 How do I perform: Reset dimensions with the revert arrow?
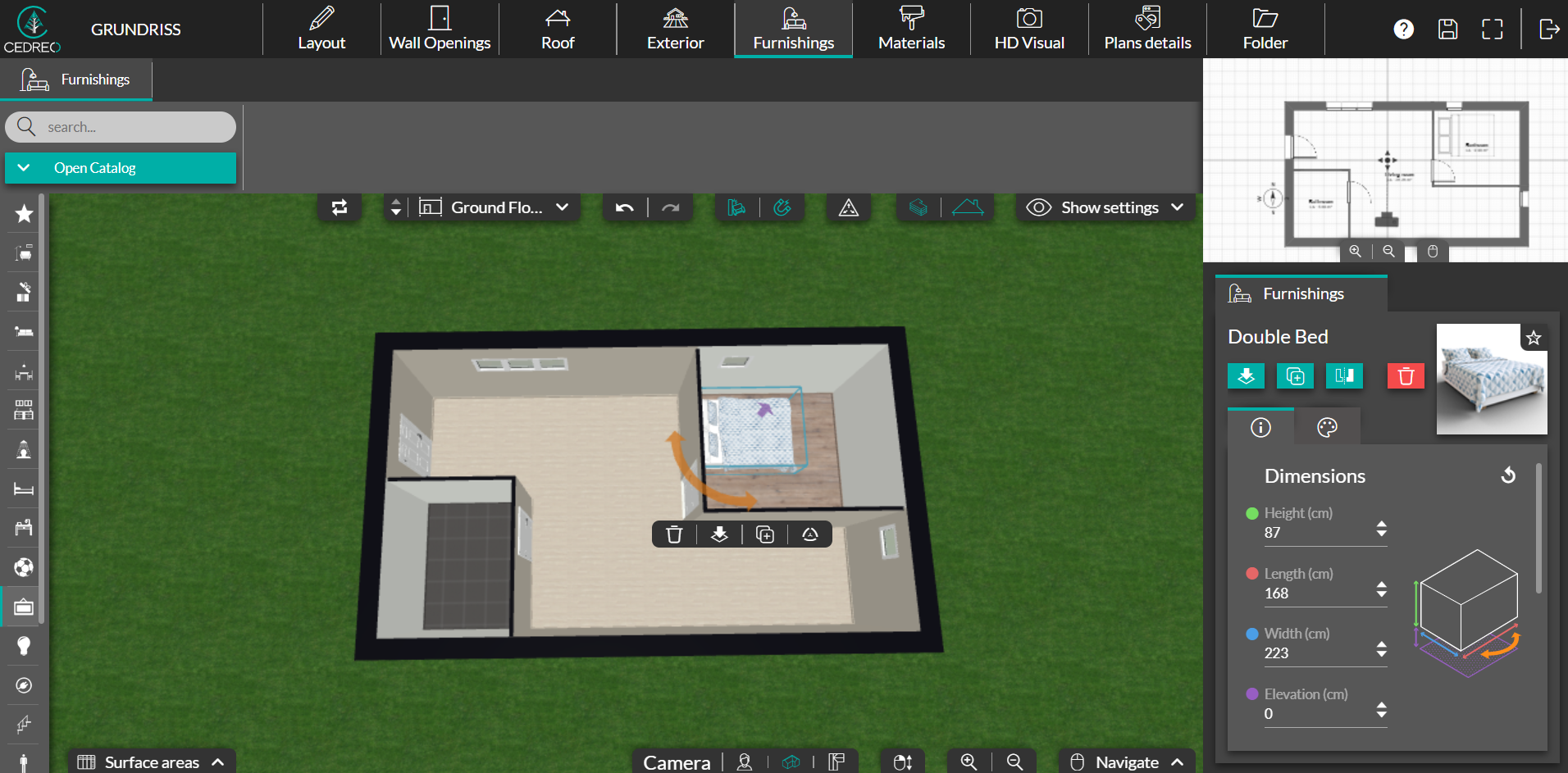(1507, 475)
